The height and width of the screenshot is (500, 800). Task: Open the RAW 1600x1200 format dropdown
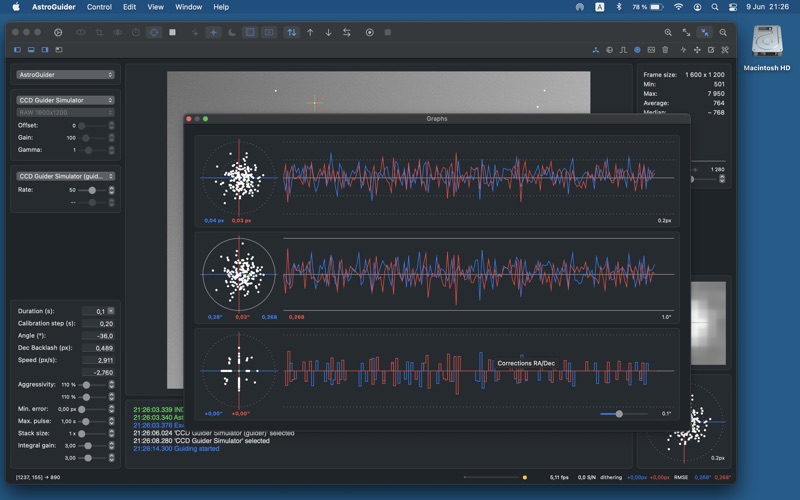pyautogui.click(x=65, y=112)
